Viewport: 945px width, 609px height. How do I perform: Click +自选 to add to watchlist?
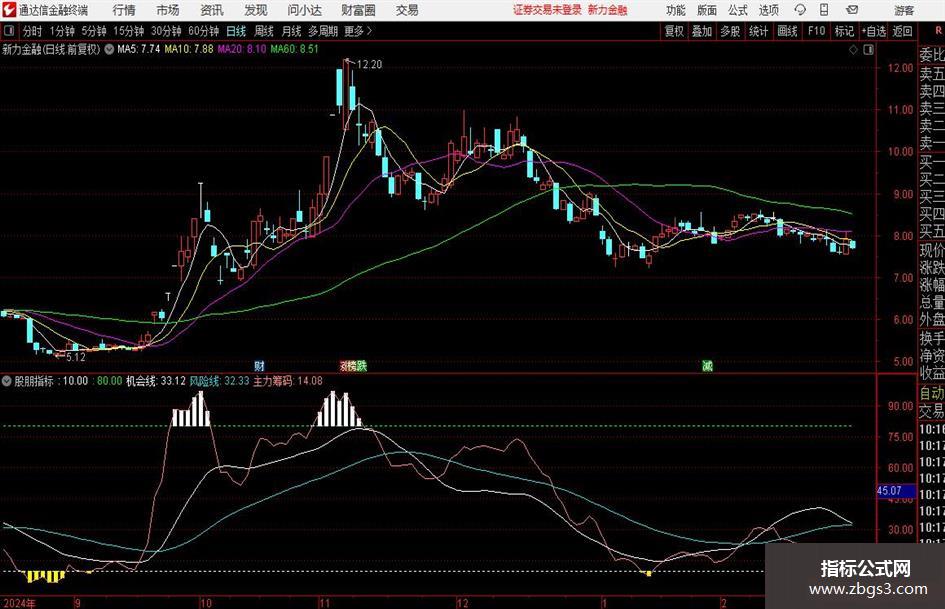pyautogui.click(x=873, y=31)
